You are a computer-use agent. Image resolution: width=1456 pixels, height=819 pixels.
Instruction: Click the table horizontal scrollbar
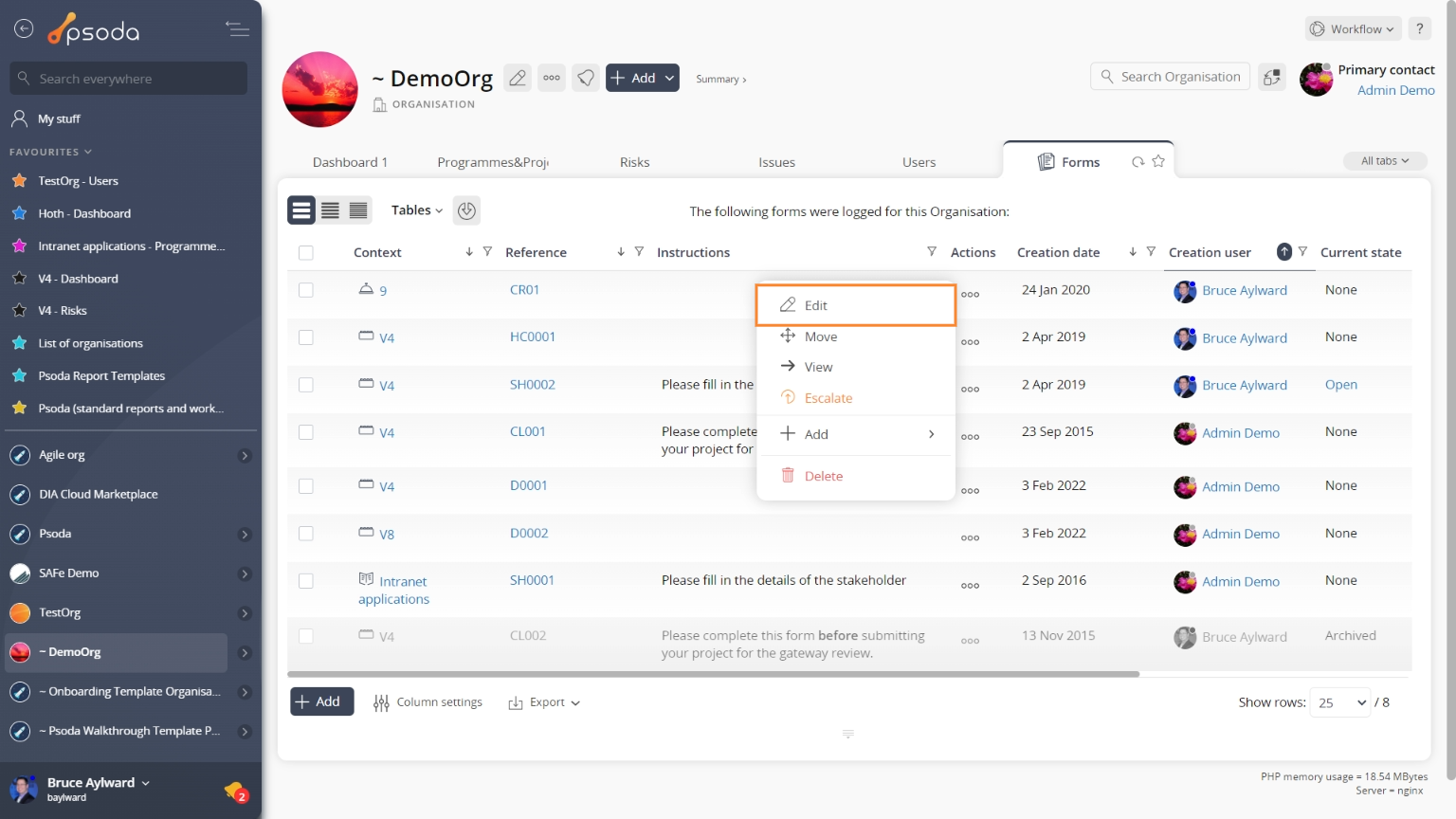(x=713, y=674)
